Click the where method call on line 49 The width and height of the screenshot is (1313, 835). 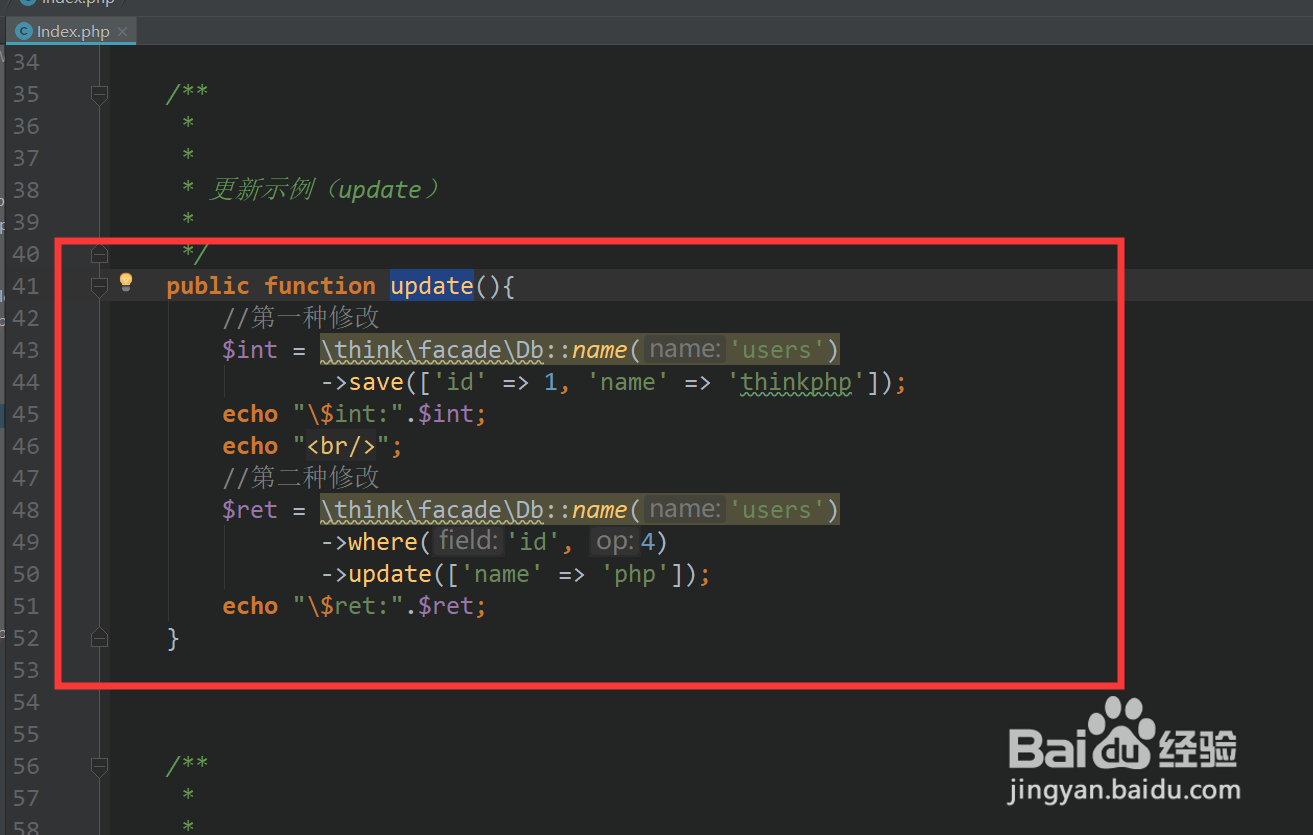pyautogui.click(x=383, y=542)
